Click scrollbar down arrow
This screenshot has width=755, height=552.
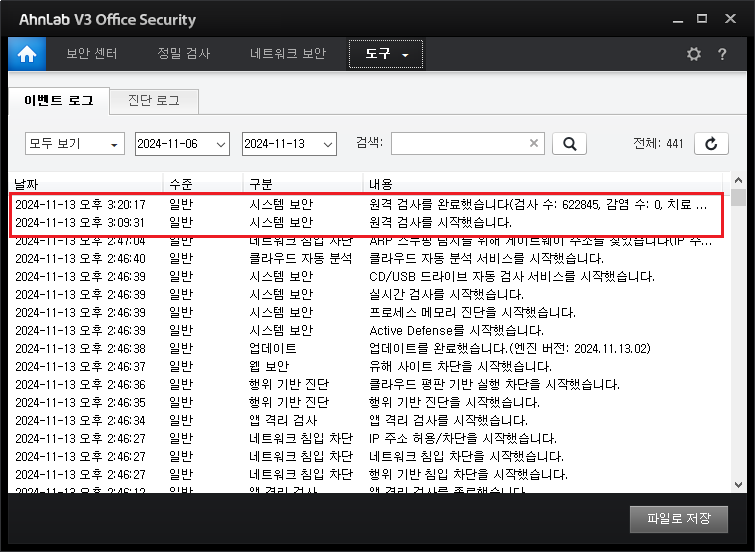(x=738, y=485)
